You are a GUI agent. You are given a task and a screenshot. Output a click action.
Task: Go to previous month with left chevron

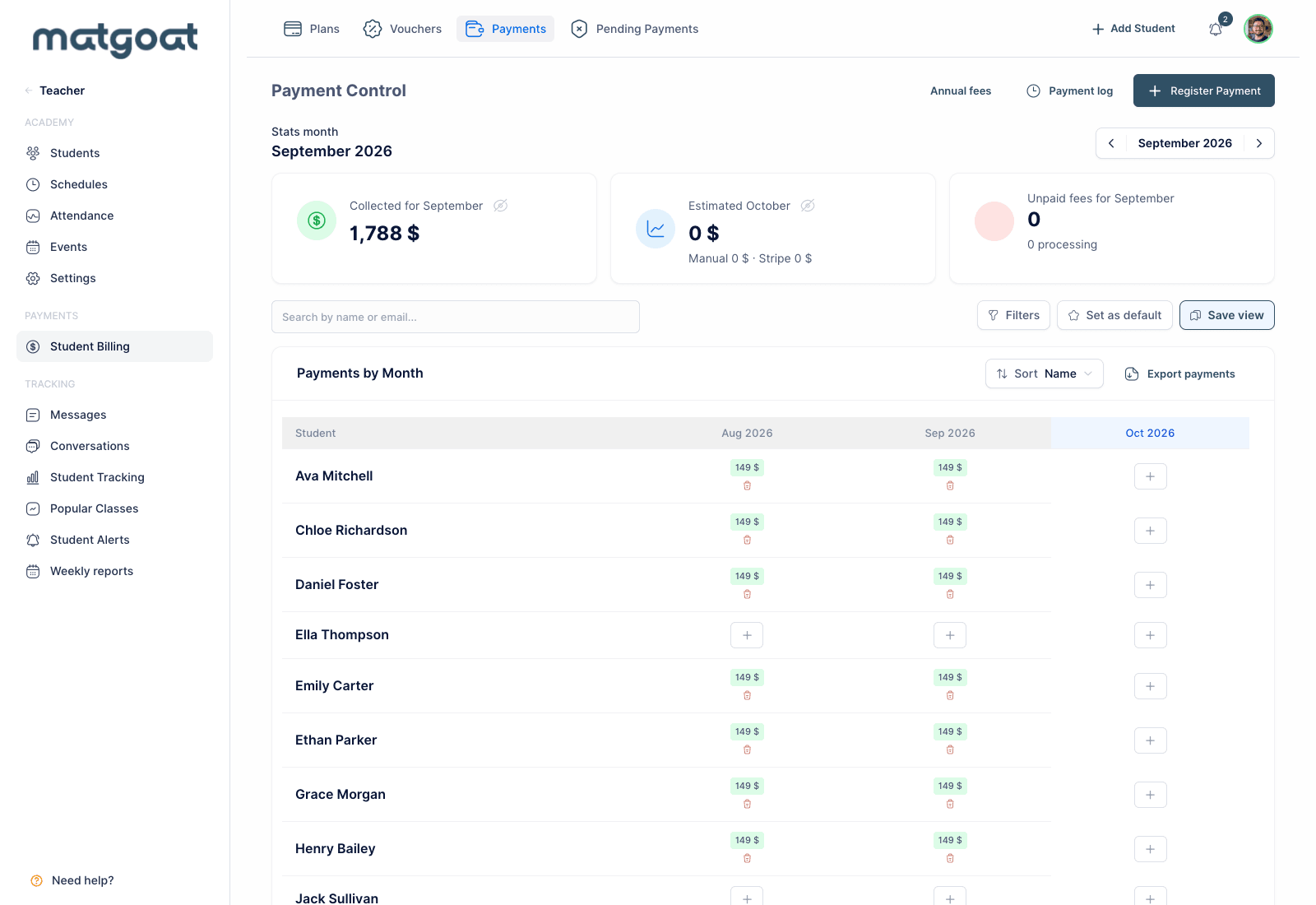tap(1111, 143)
